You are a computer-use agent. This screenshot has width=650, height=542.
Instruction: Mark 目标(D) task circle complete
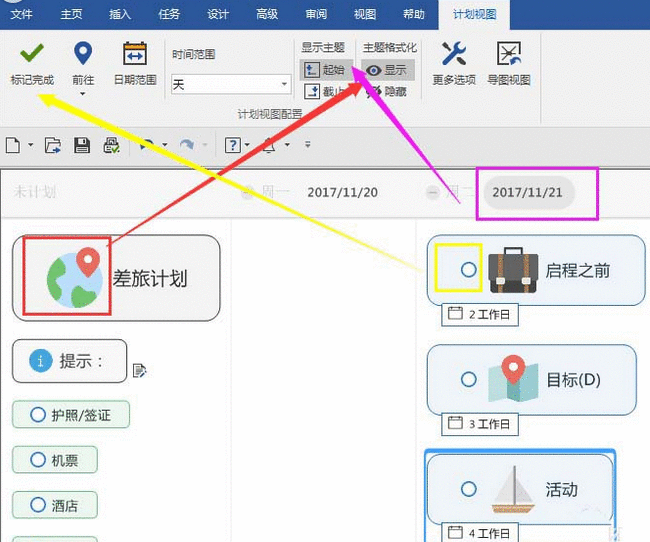pos(469,379)
